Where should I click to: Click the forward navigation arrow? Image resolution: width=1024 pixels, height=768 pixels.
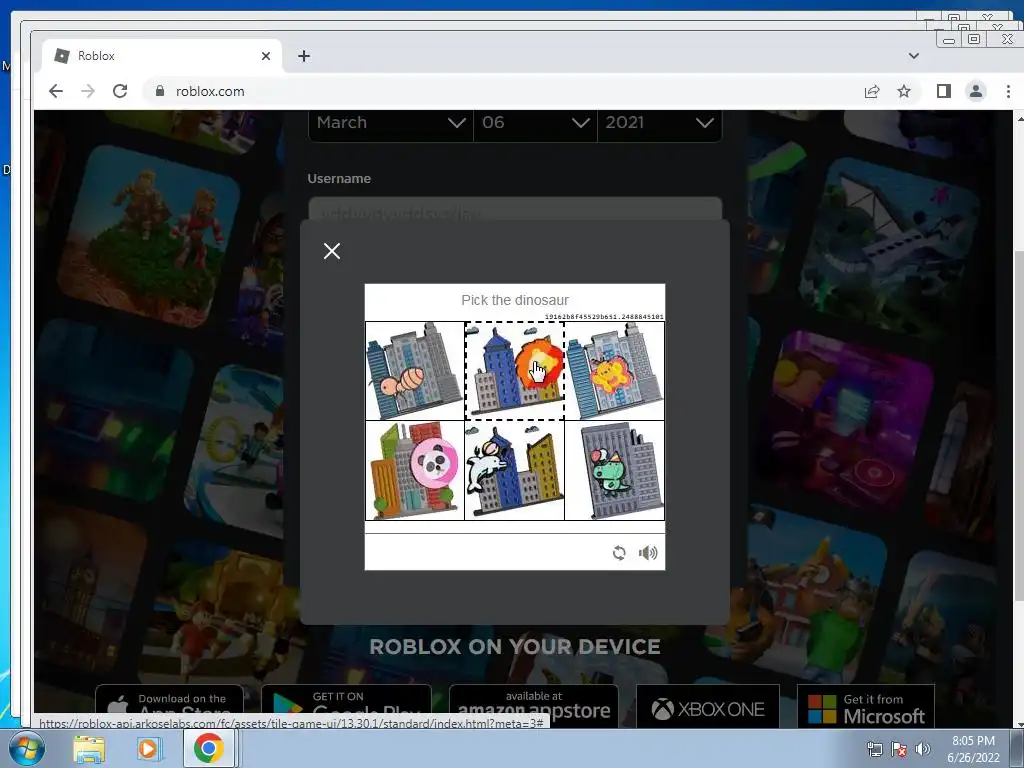tap(88, 91)
